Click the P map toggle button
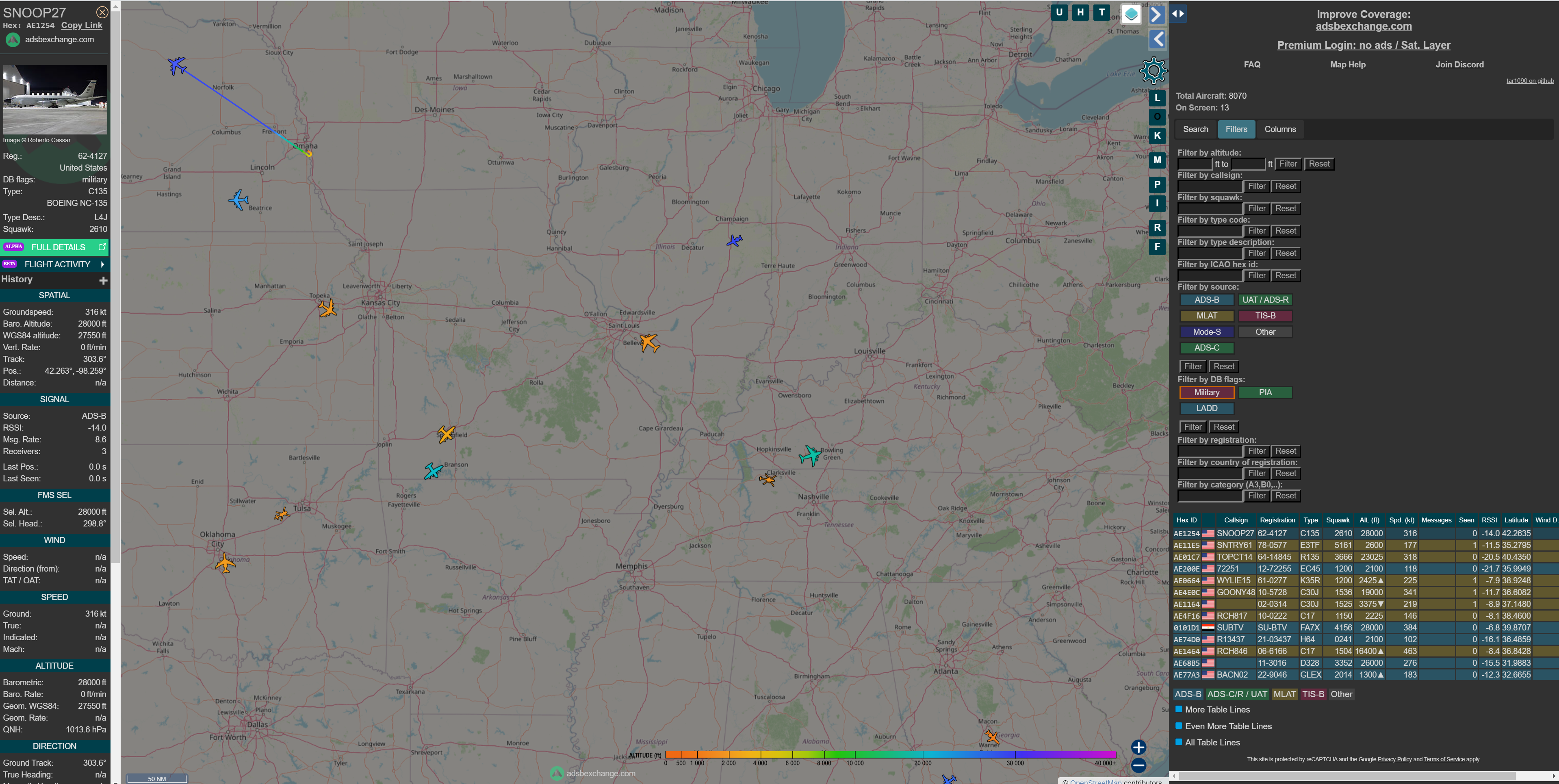The image size is (1559, 784). tap(1157, 184)
